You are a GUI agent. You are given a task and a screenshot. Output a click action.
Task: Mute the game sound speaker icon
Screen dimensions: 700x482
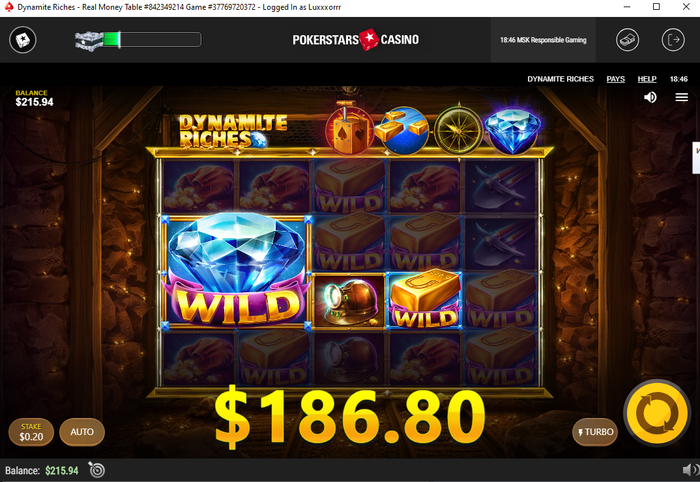(650, 97)
